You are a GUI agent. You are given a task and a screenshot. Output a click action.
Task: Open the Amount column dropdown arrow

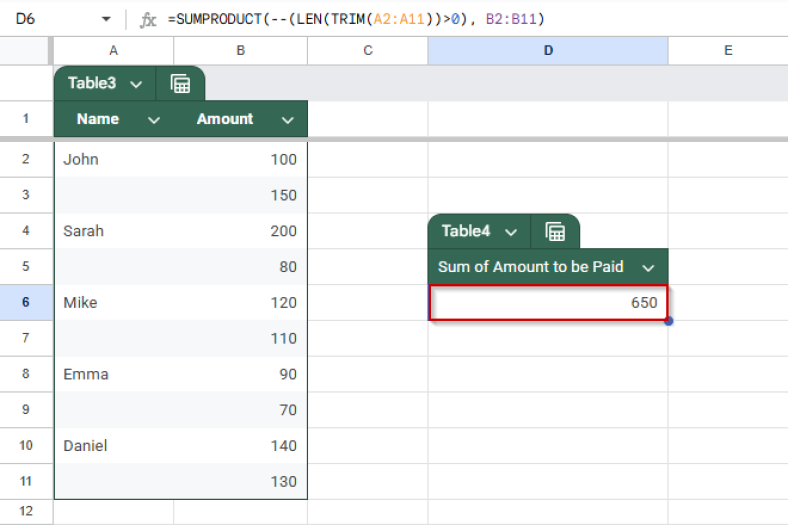[288, 120]
